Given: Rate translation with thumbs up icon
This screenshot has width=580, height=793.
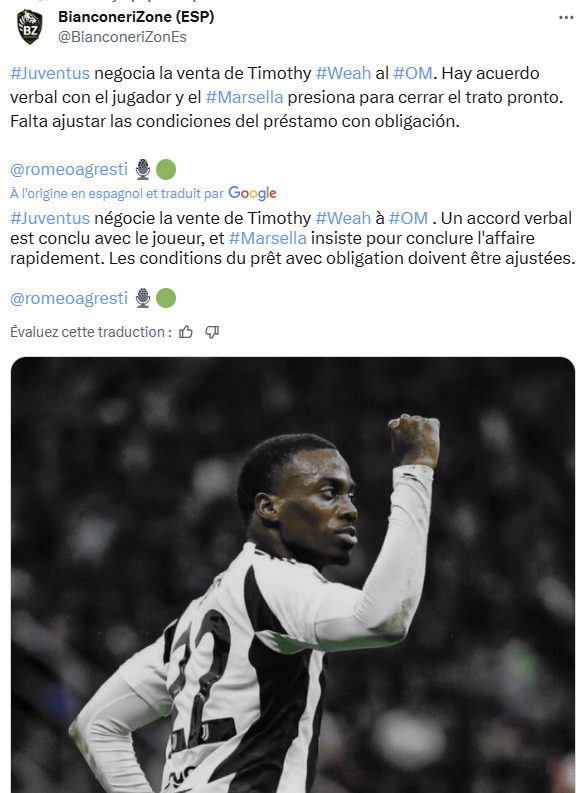Looking at the screenshot, I should tap(186, 332).
